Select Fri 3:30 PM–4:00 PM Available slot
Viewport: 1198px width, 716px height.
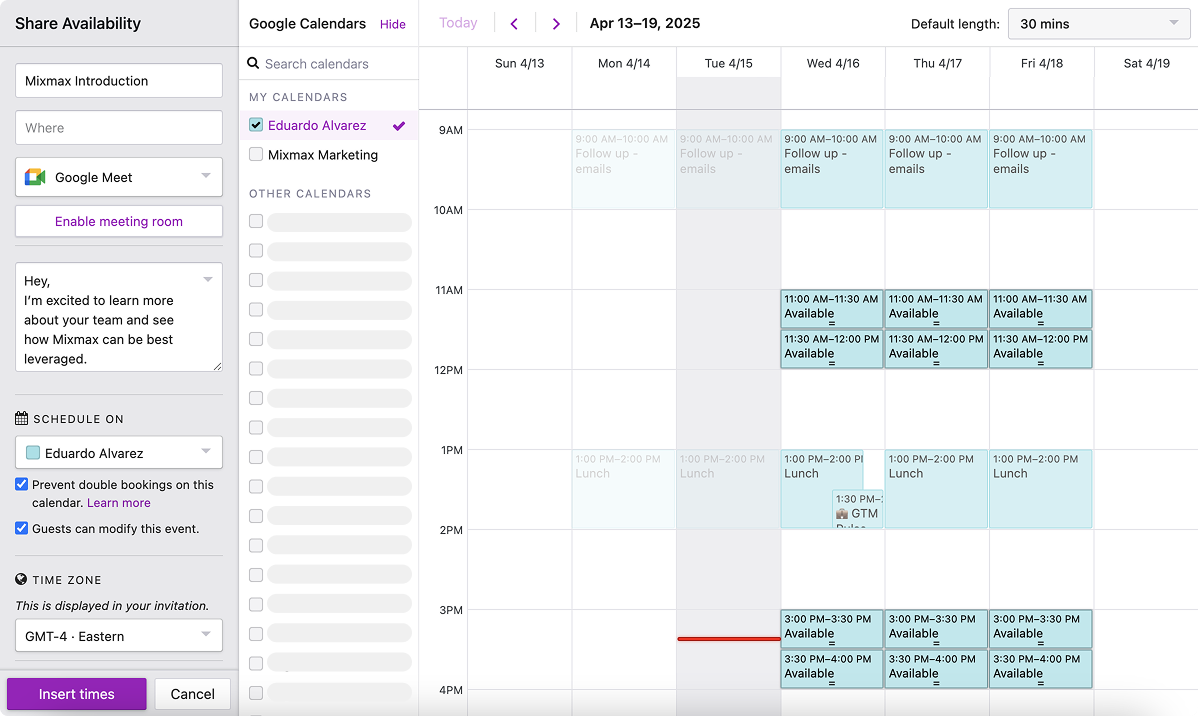(x=1041, y=668)
